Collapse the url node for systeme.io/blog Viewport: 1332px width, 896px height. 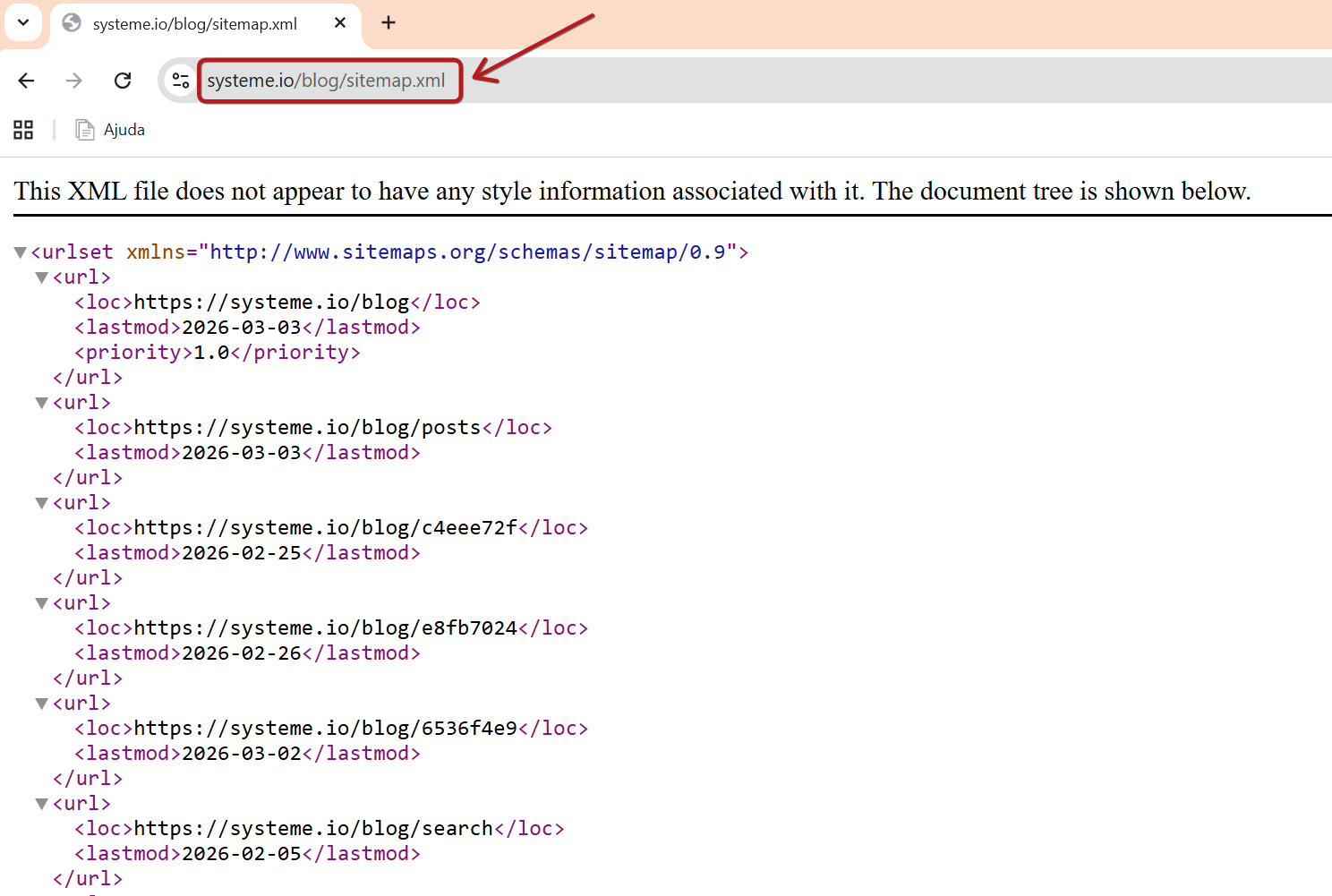coord(41,277)
